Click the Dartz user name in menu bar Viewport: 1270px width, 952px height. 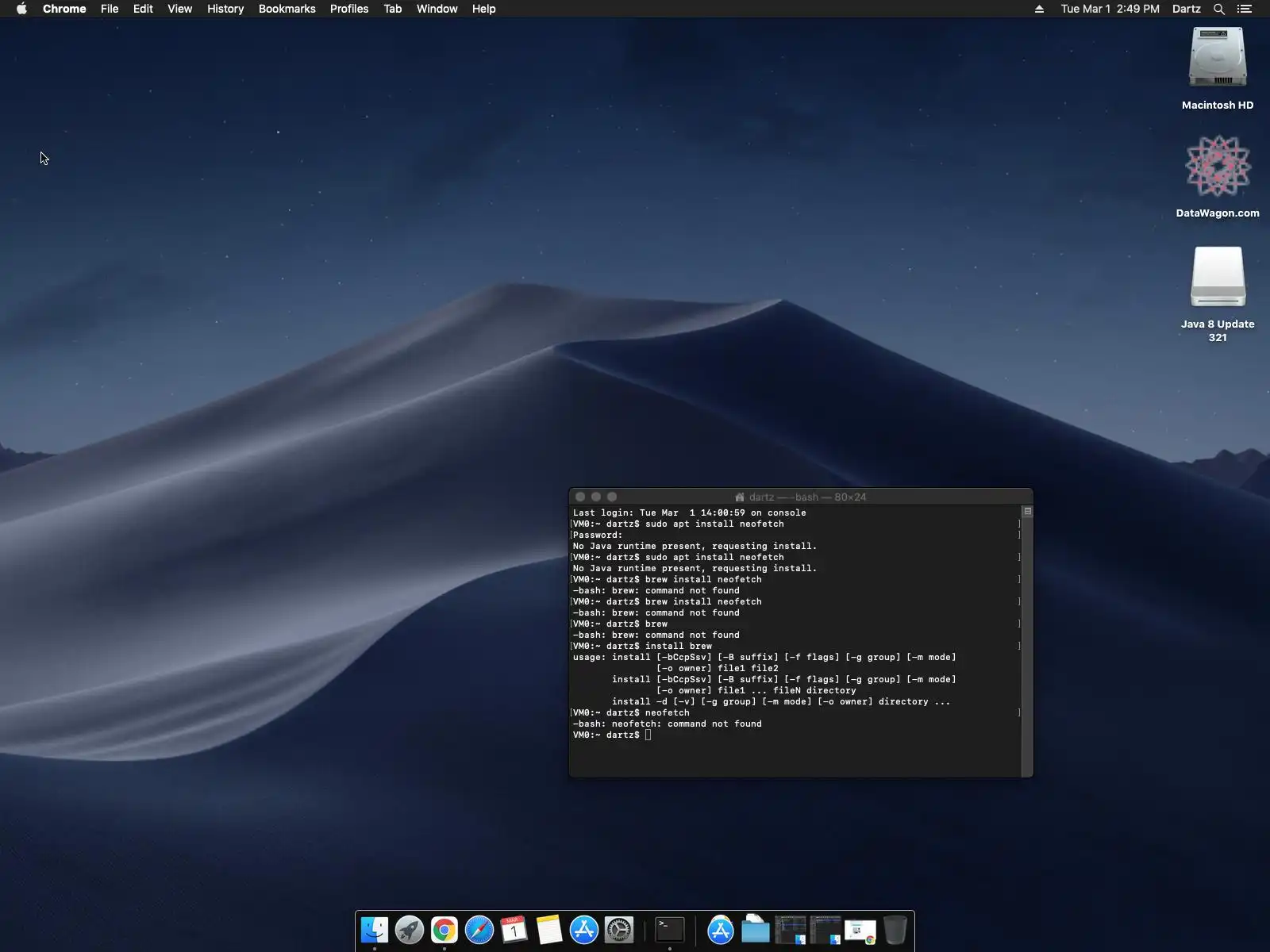click(x=1186, y=9)
